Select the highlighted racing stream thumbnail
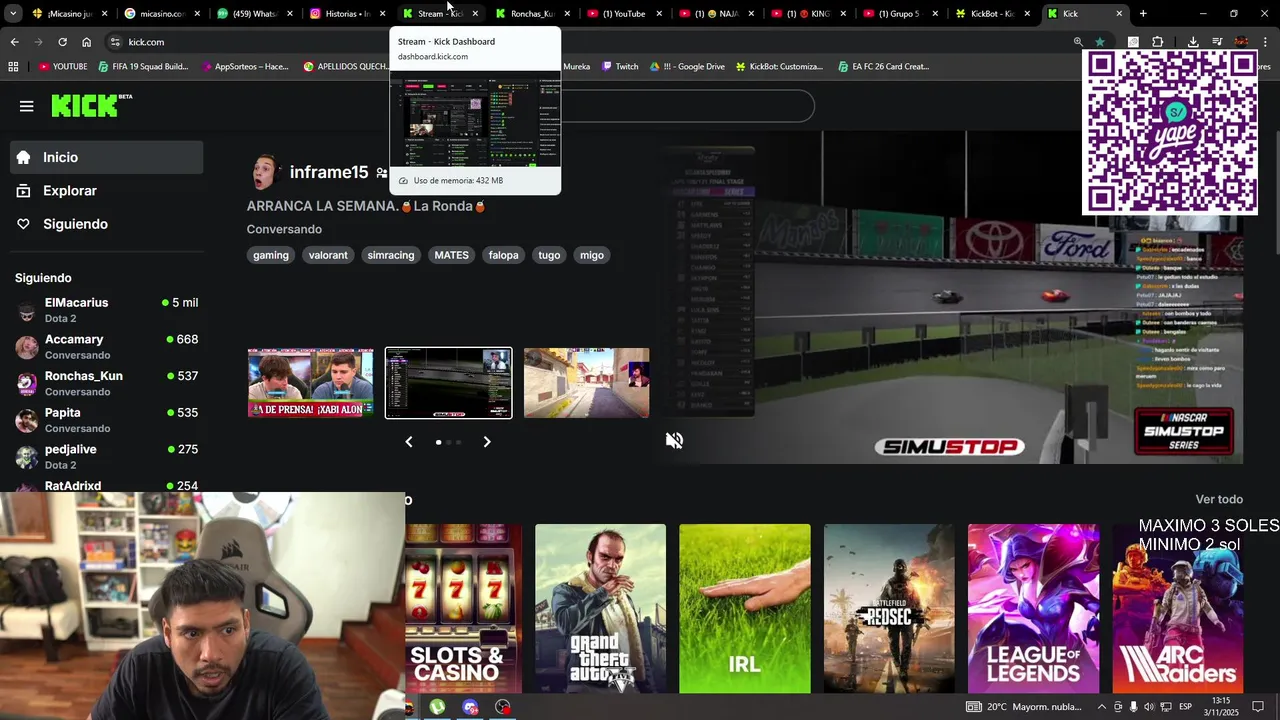Image resolution: width=1280 pixels, height=720 pixels. [x=449, y=383]
